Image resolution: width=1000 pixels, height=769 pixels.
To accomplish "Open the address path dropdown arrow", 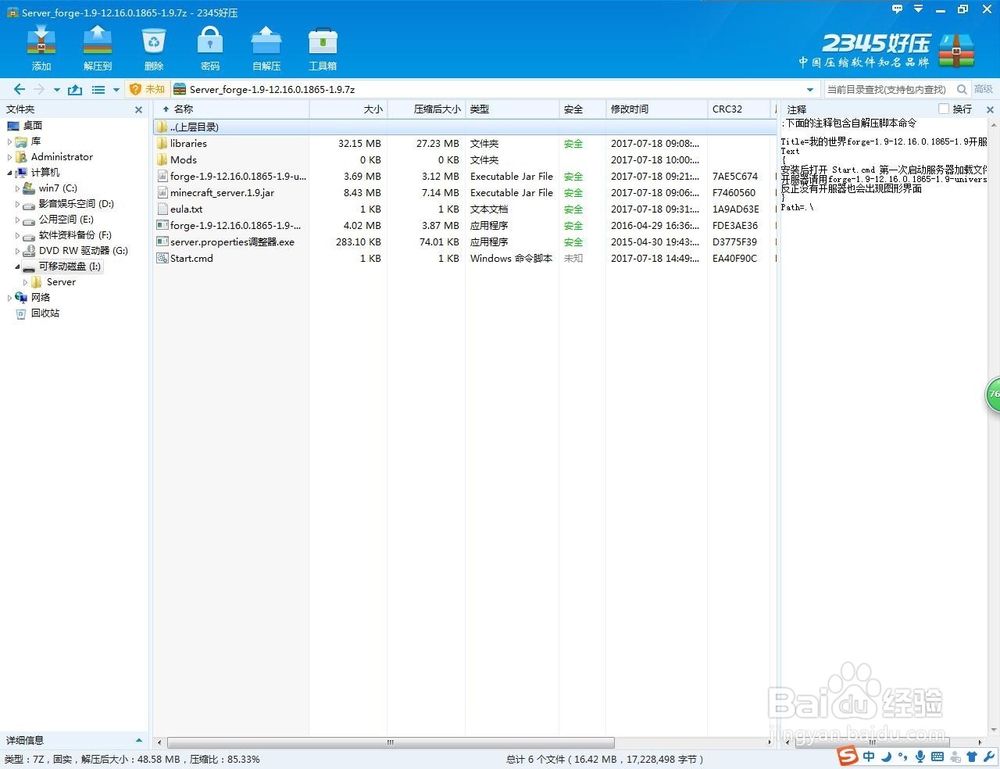I will point(810,90).
